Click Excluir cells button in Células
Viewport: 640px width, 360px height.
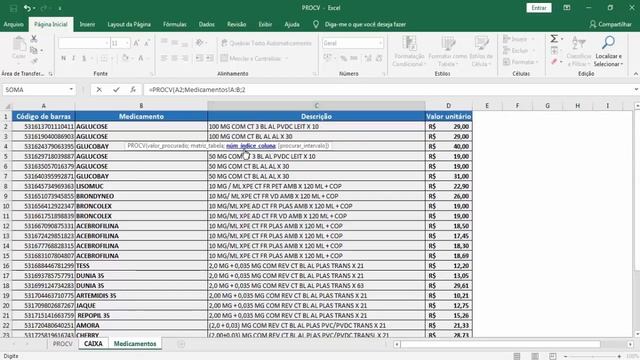click(518, 51)
